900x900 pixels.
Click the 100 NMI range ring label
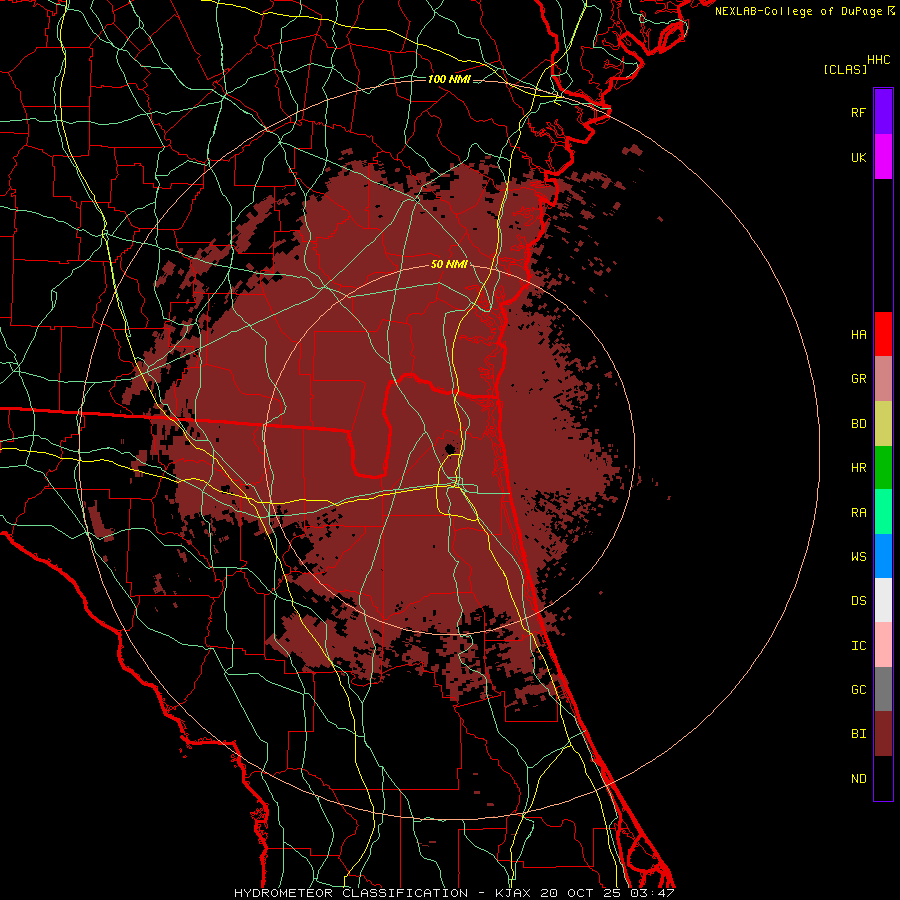(x=449, y=79)
